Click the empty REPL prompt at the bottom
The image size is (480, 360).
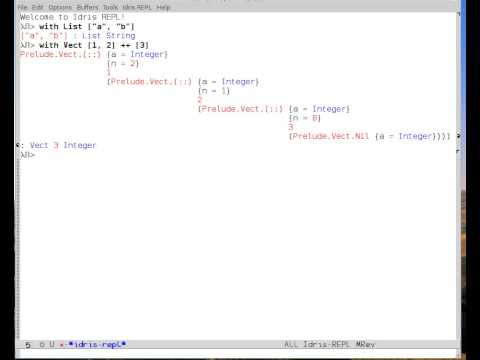[27, 155]
